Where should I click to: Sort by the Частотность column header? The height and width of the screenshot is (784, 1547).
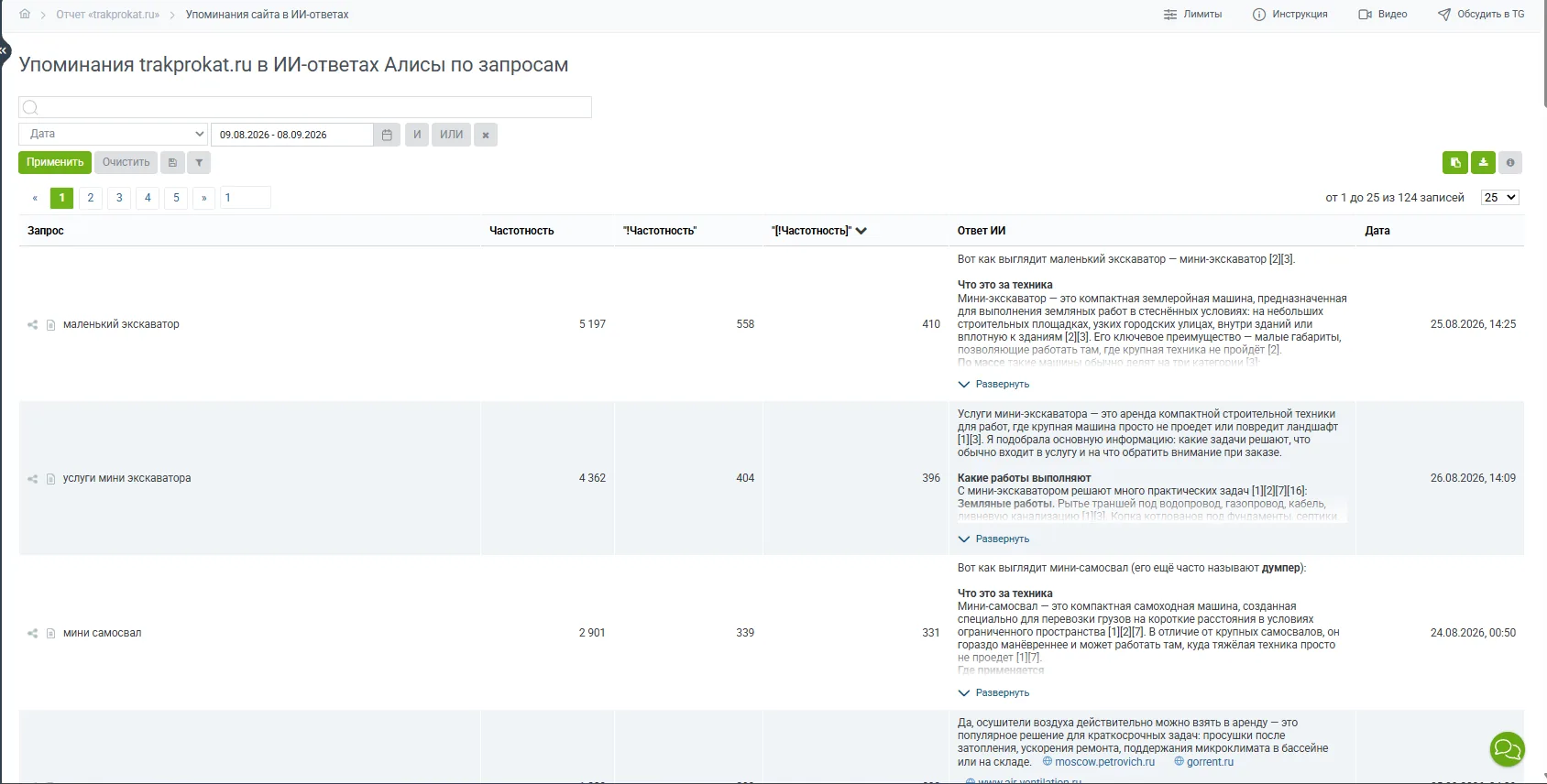tap(521, 231)
